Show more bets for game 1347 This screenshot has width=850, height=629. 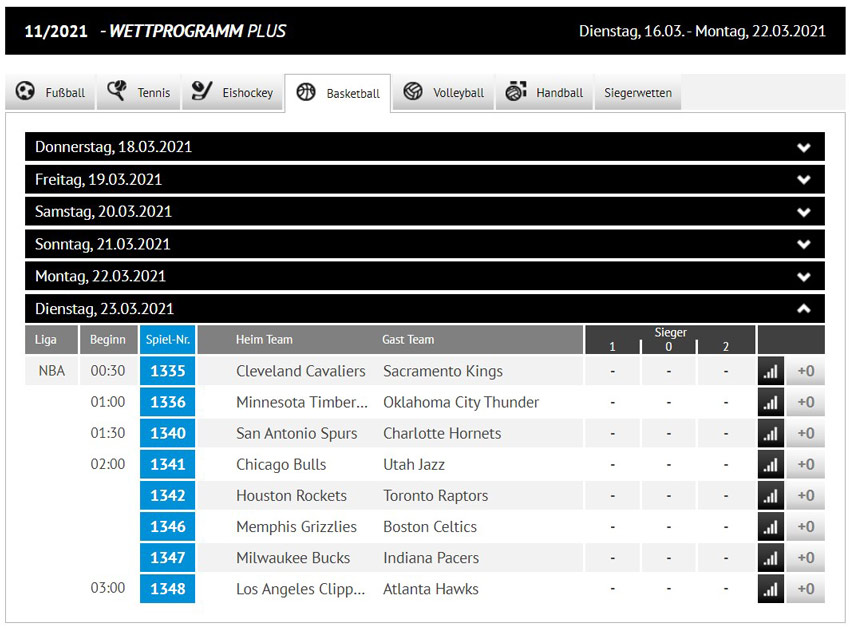coord(806,557)
